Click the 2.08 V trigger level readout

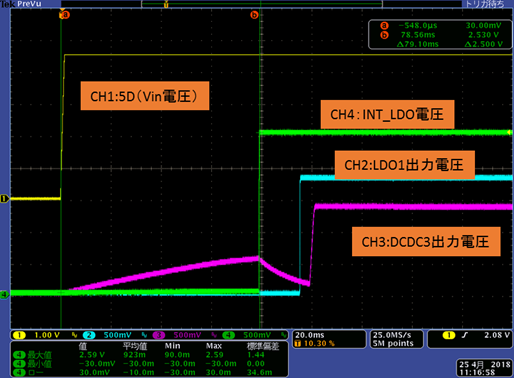point(497,335)
